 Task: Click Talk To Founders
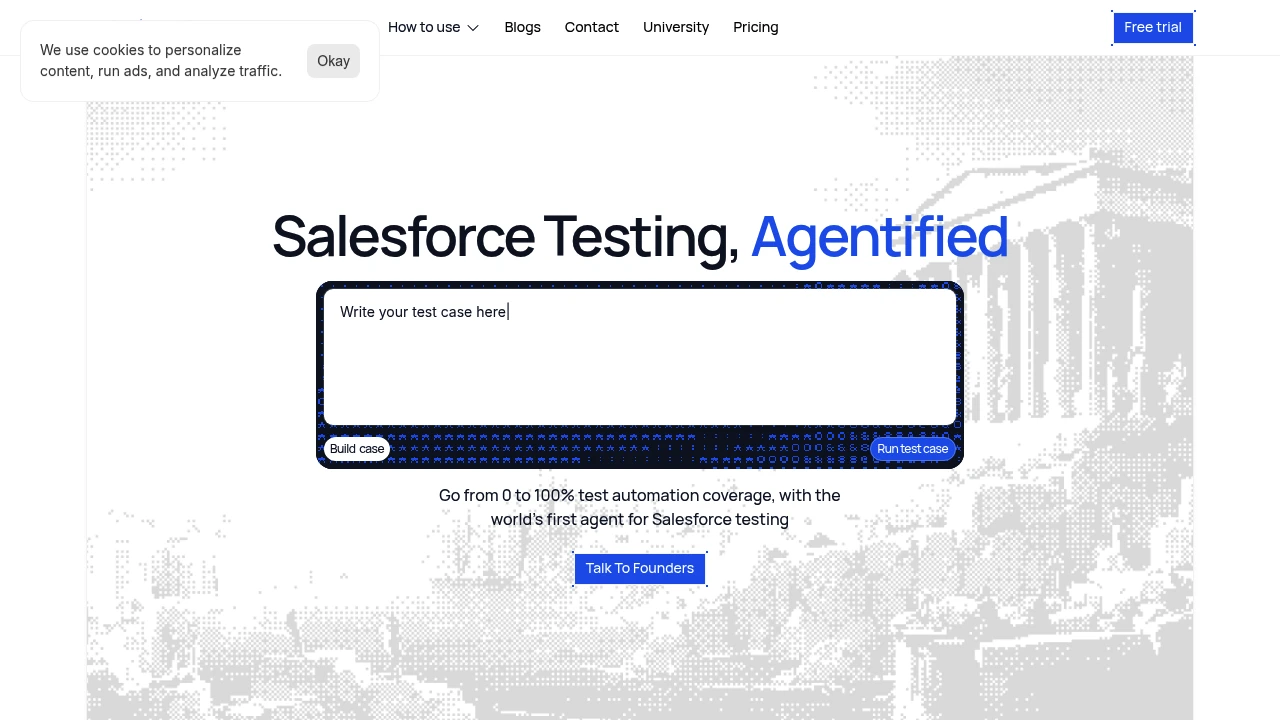click(640, 569)
